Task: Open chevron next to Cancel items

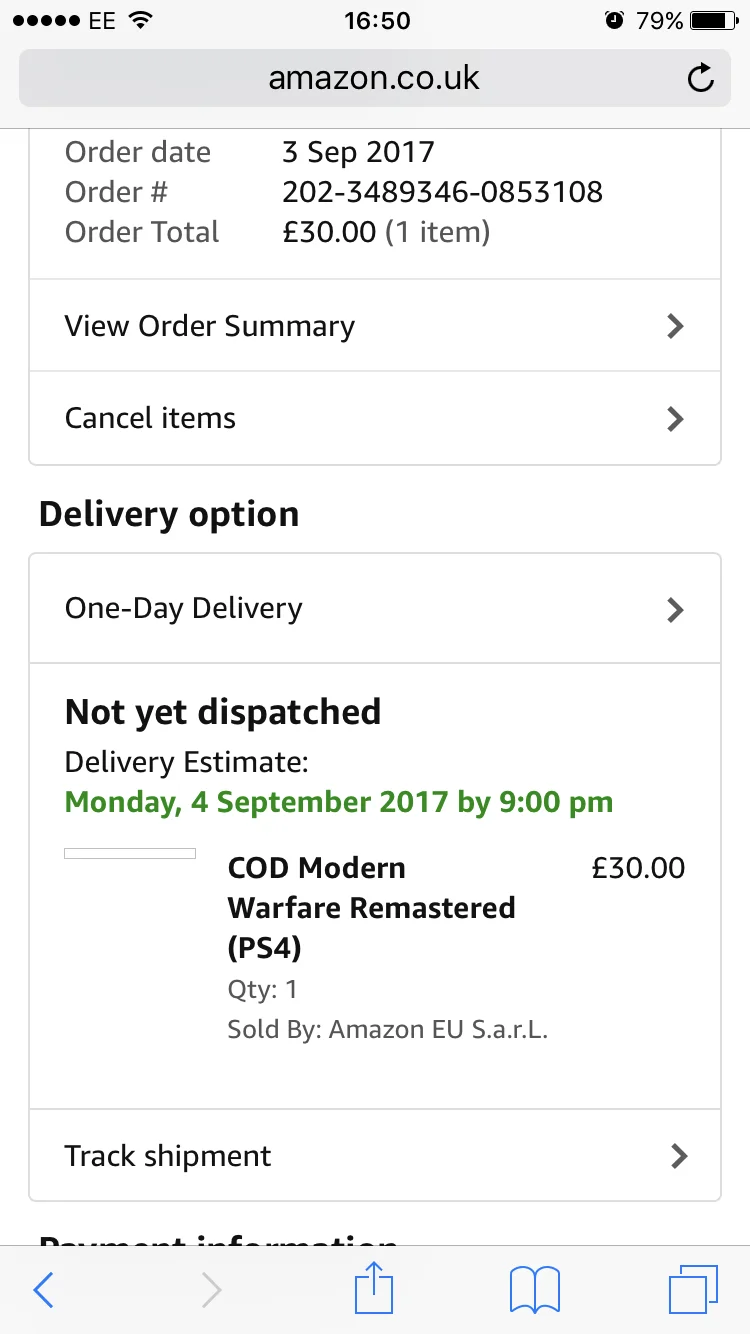Action: pos(676,418)
